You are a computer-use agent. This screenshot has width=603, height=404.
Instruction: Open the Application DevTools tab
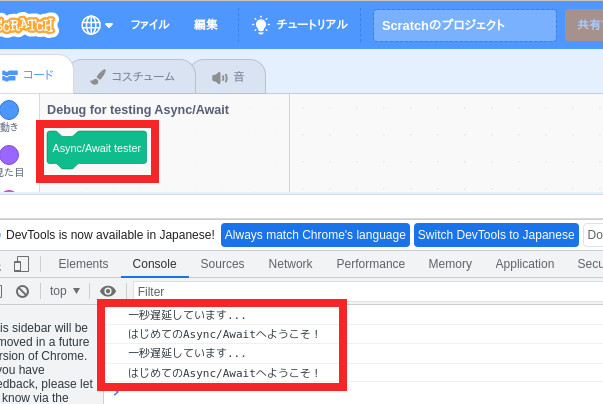(525, 264)
